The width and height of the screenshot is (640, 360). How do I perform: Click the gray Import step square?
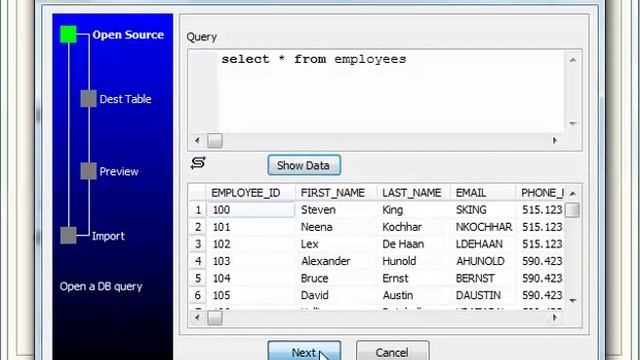(68, 236)
